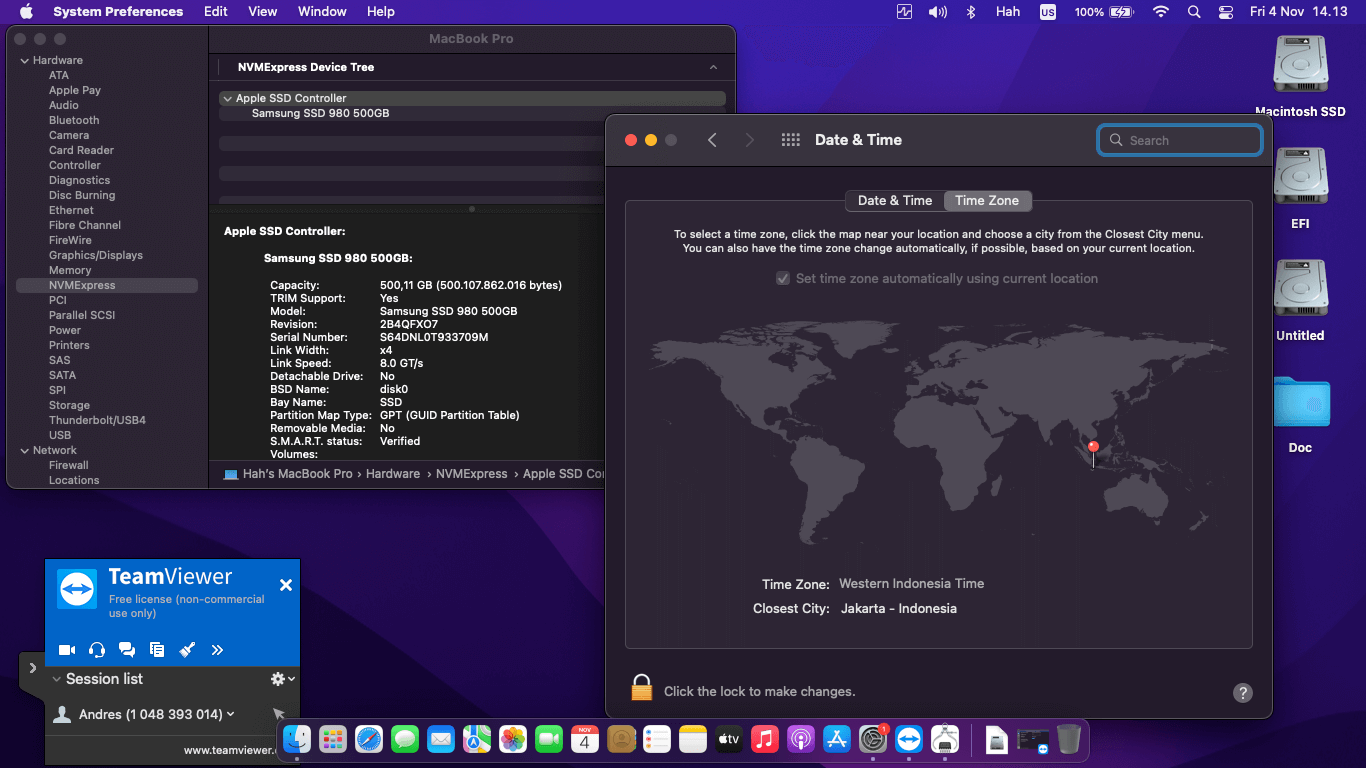Screen dimensions: 1366x768
Task: Open Safari from the Dock
Action: coord(369,739)
